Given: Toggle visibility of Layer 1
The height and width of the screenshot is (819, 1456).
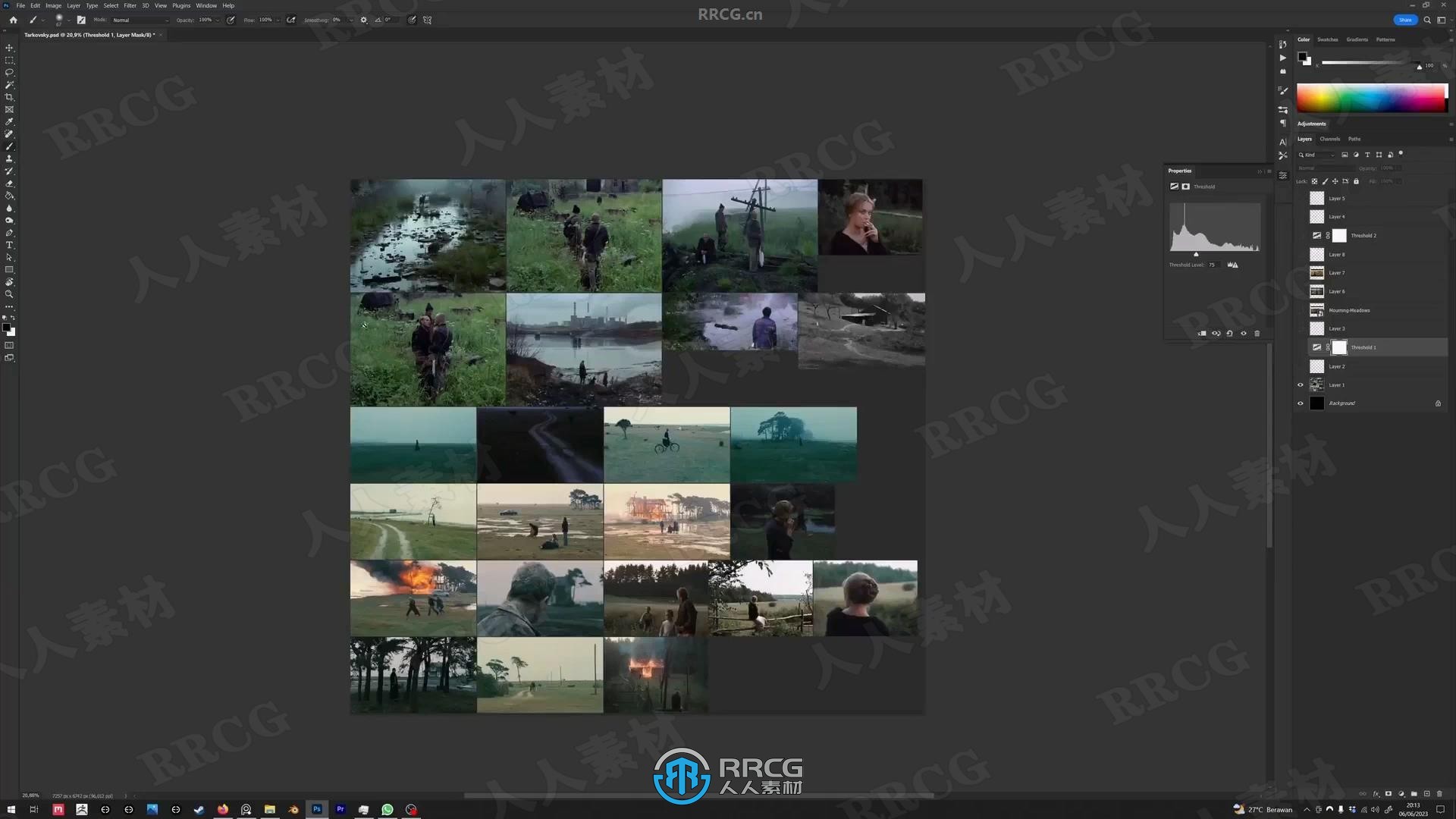Looking at the screenshot, I should 1301,384.
